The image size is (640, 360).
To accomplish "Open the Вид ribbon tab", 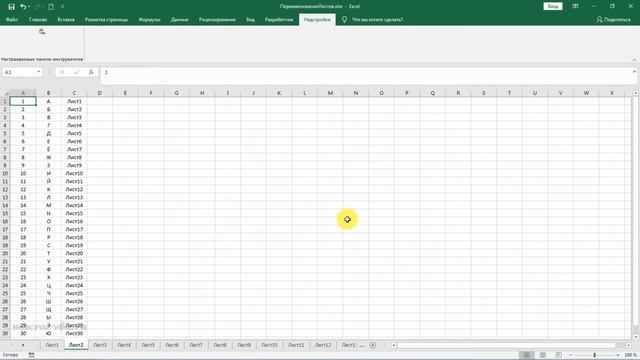I will 250,20.
